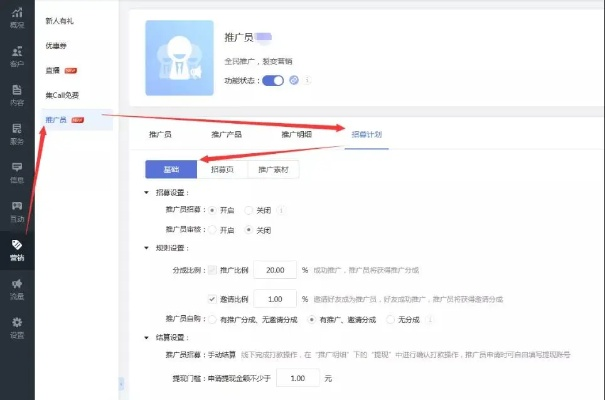Switch to the 推广产品 tab

click(226, 134)
